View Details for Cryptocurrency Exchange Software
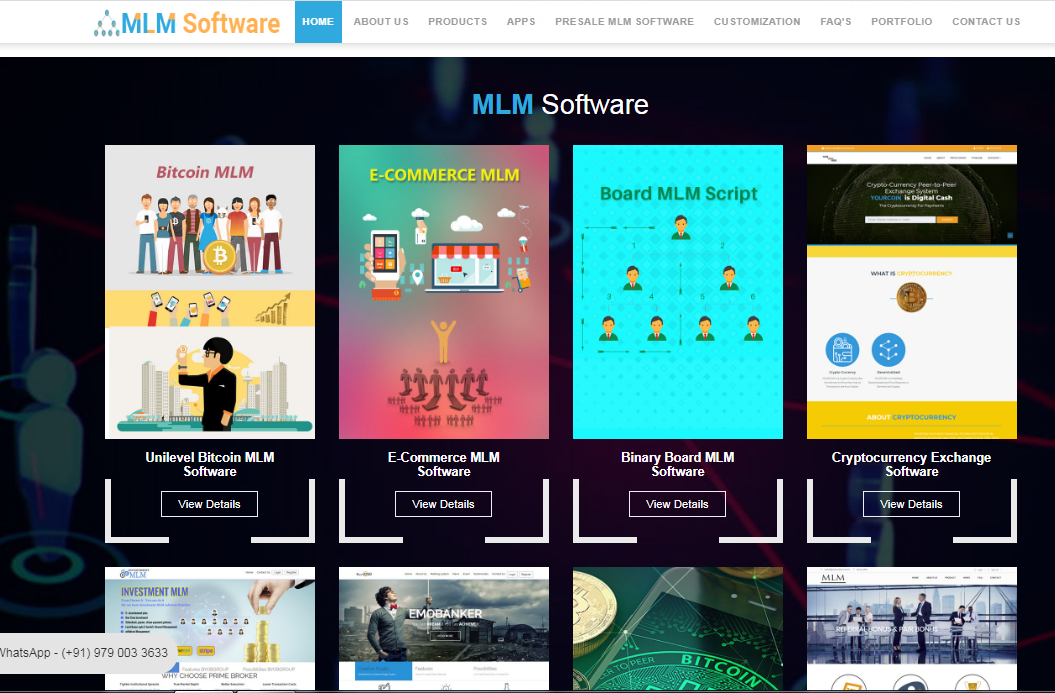 911,503
